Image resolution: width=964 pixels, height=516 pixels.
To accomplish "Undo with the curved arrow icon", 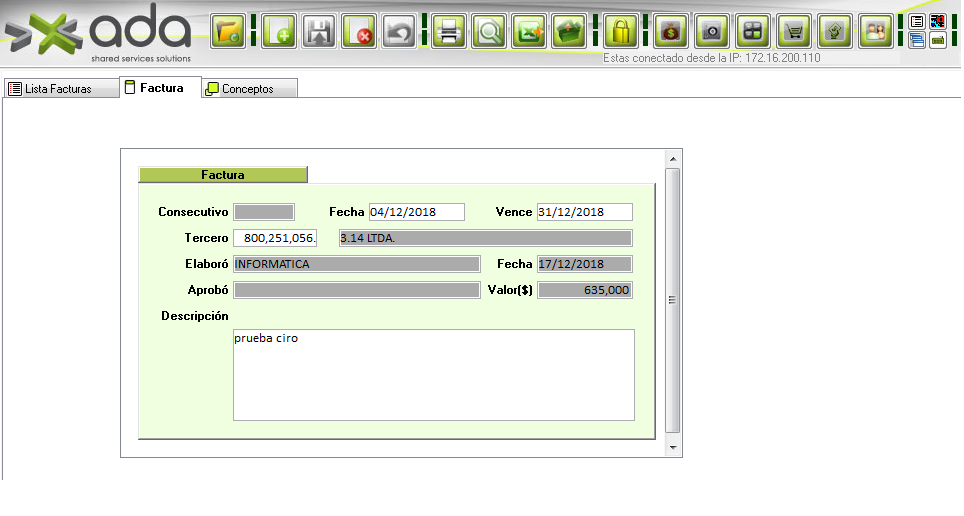I will coord(398,31).
